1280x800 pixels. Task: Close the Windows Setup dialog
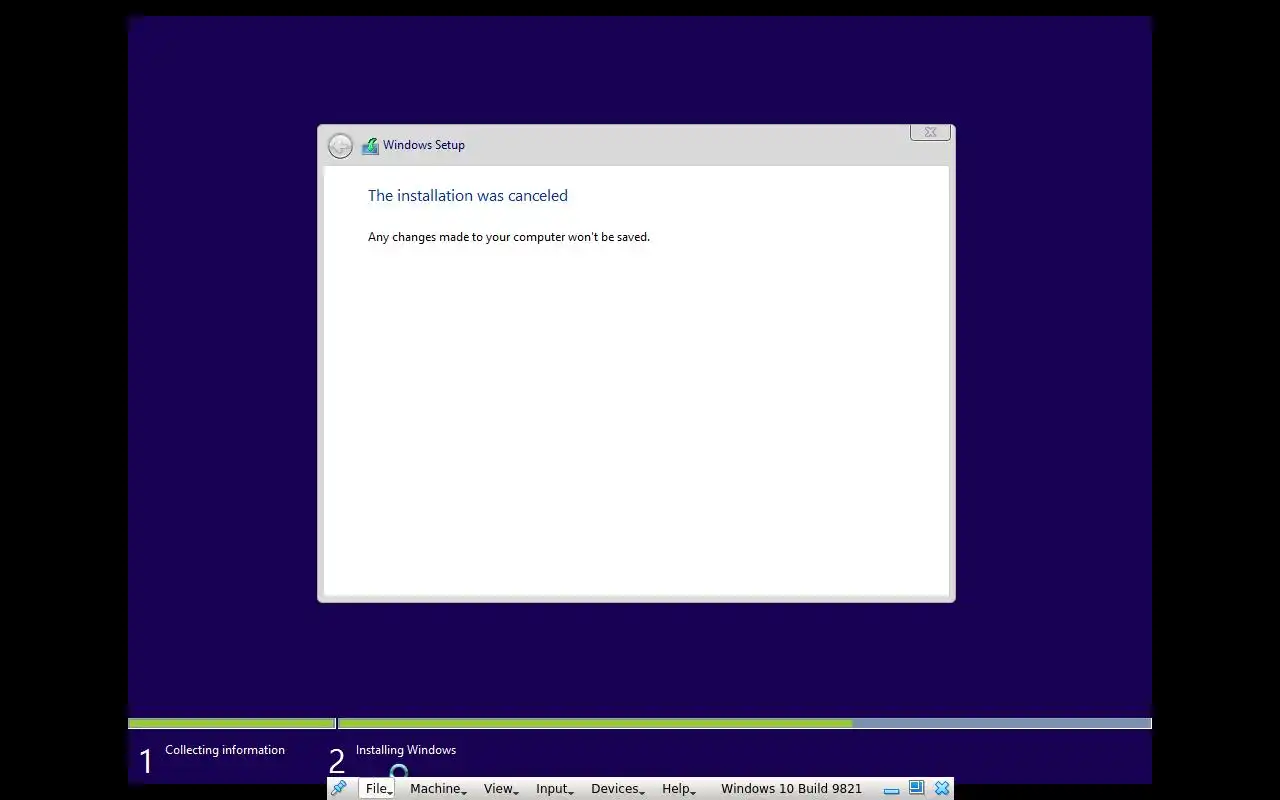click(930, 132)
